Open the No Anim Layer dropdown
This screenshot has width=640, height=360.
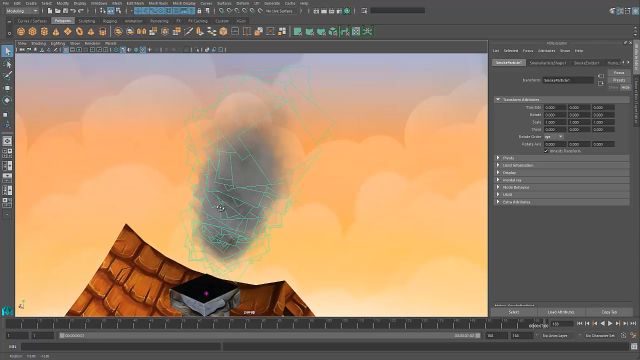558,336
